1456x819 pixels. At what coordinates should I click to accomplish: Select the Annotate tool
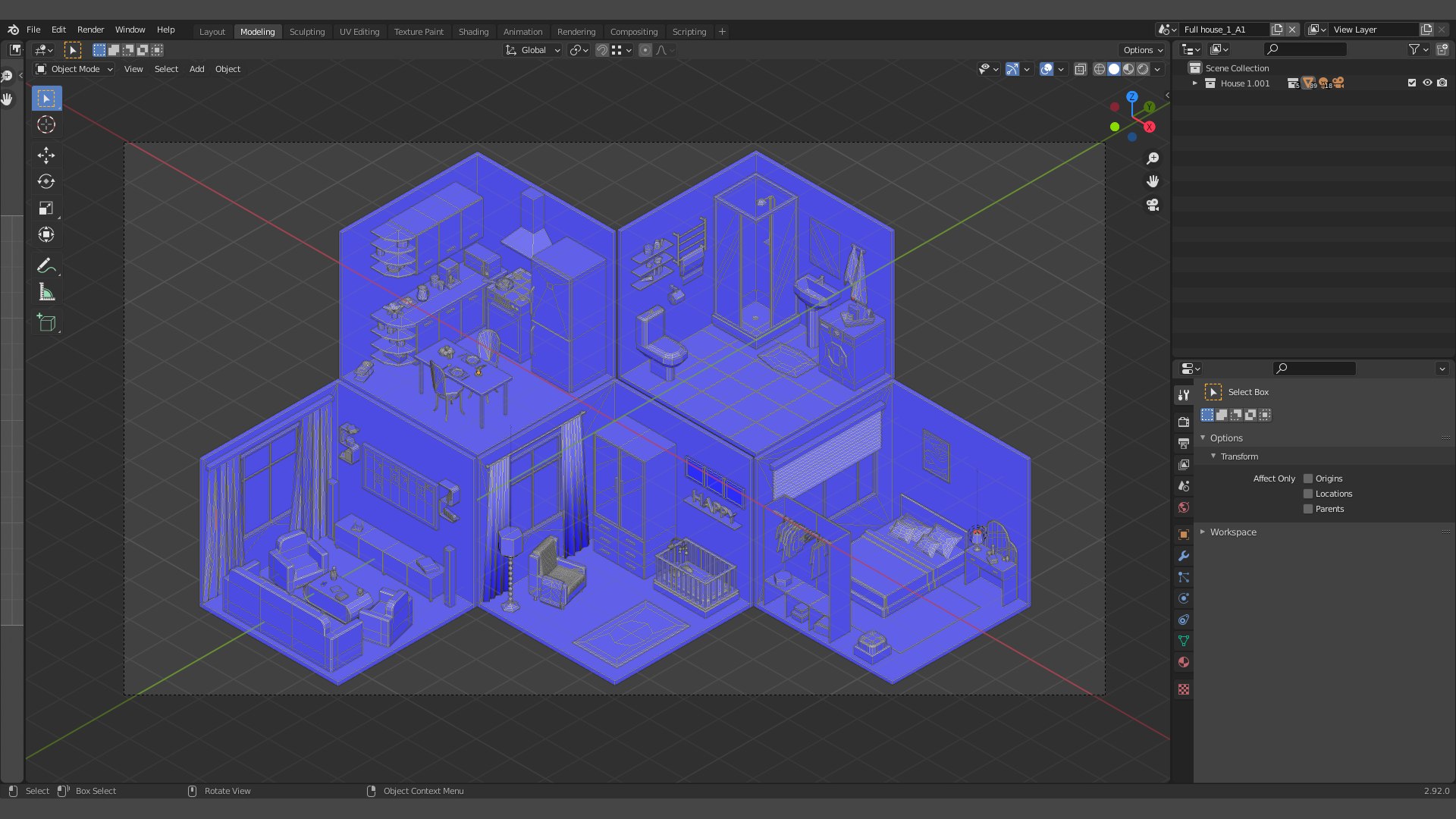click(x=46, y=266)
